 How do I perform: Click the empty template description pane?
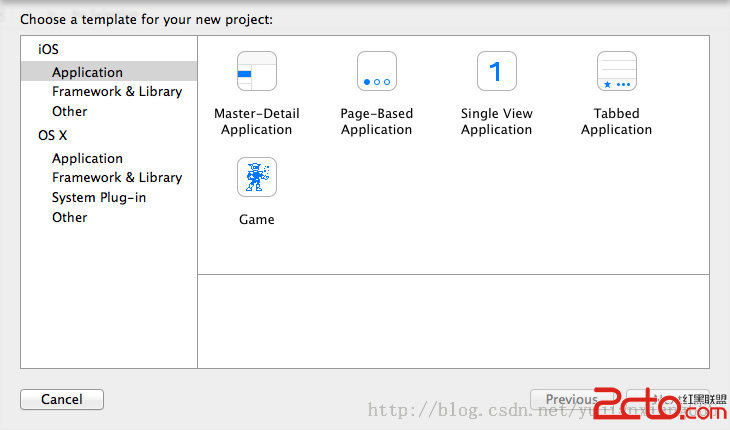[x=453, y=321]
